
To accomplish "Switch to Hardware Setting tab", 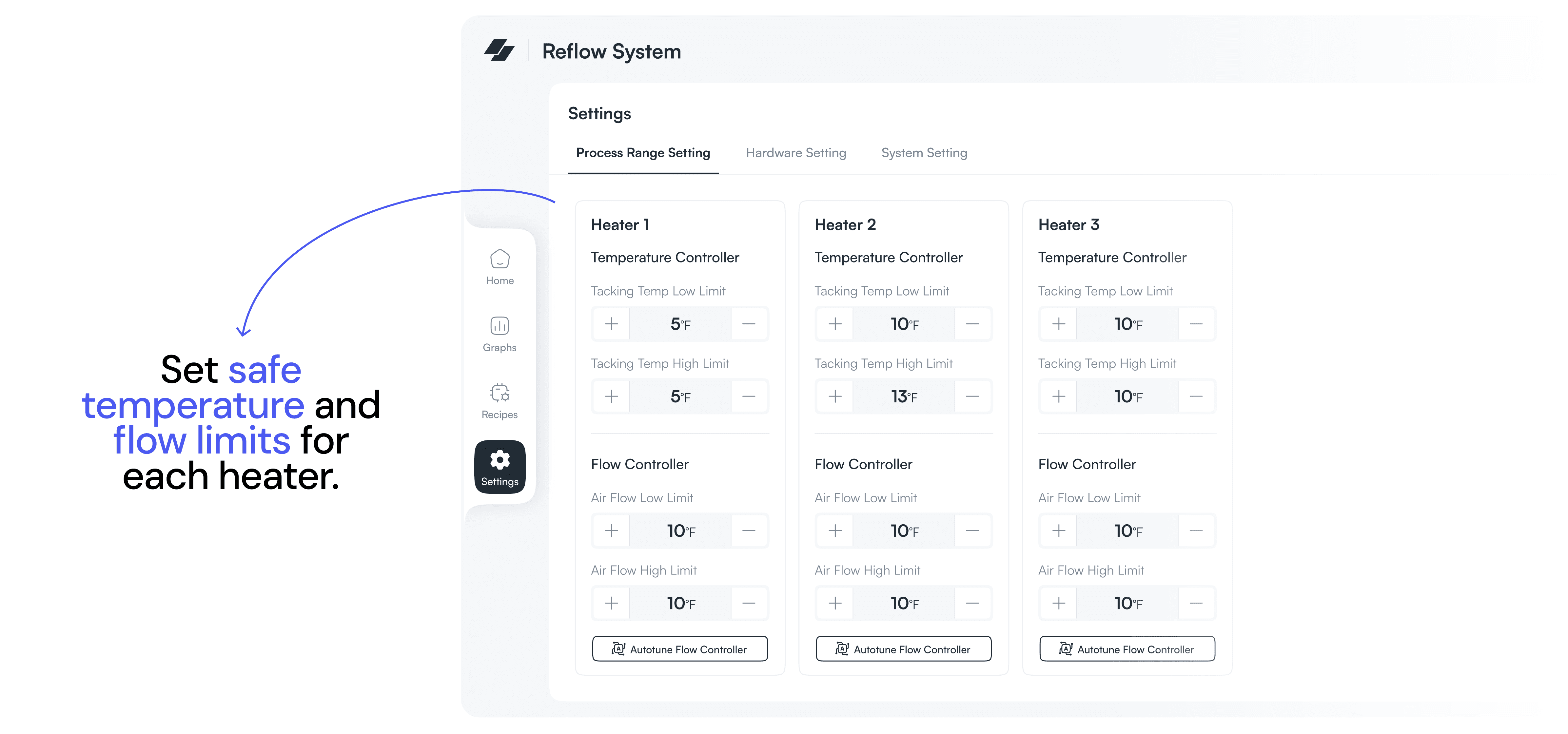I will pyautogui.click(x=795, y=153).
